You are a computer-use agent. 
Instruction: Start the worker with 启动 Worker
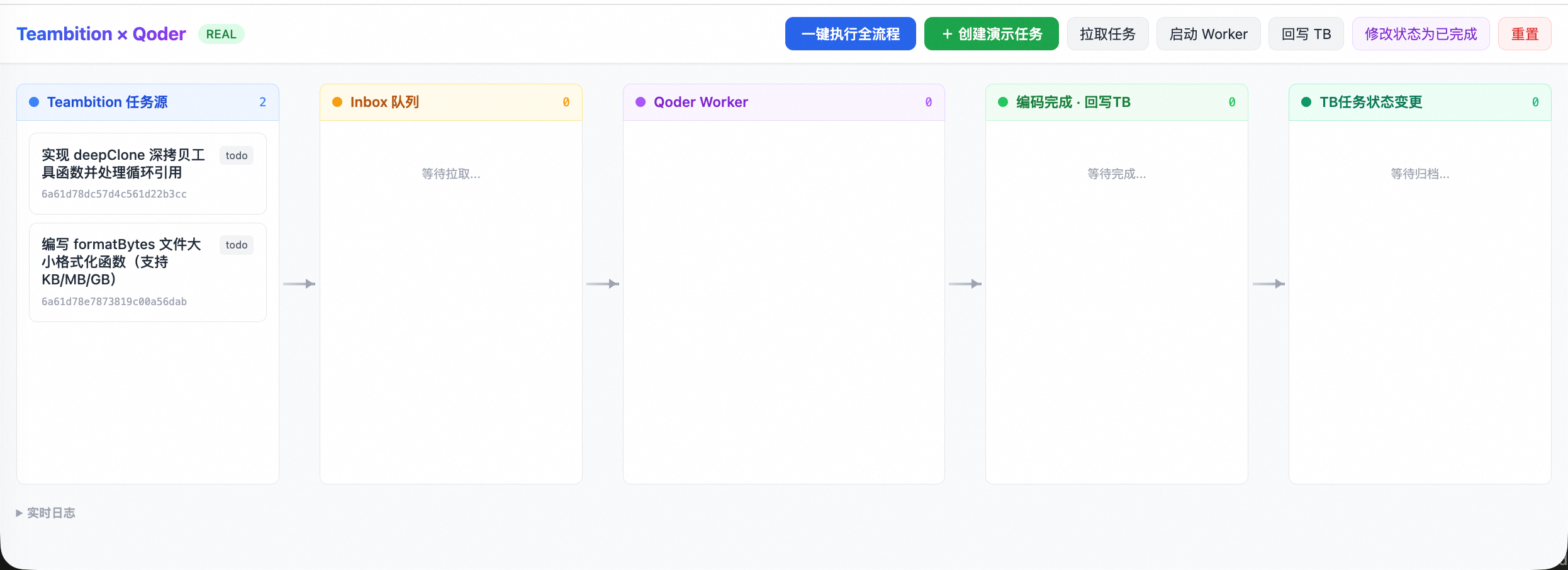1208,34
